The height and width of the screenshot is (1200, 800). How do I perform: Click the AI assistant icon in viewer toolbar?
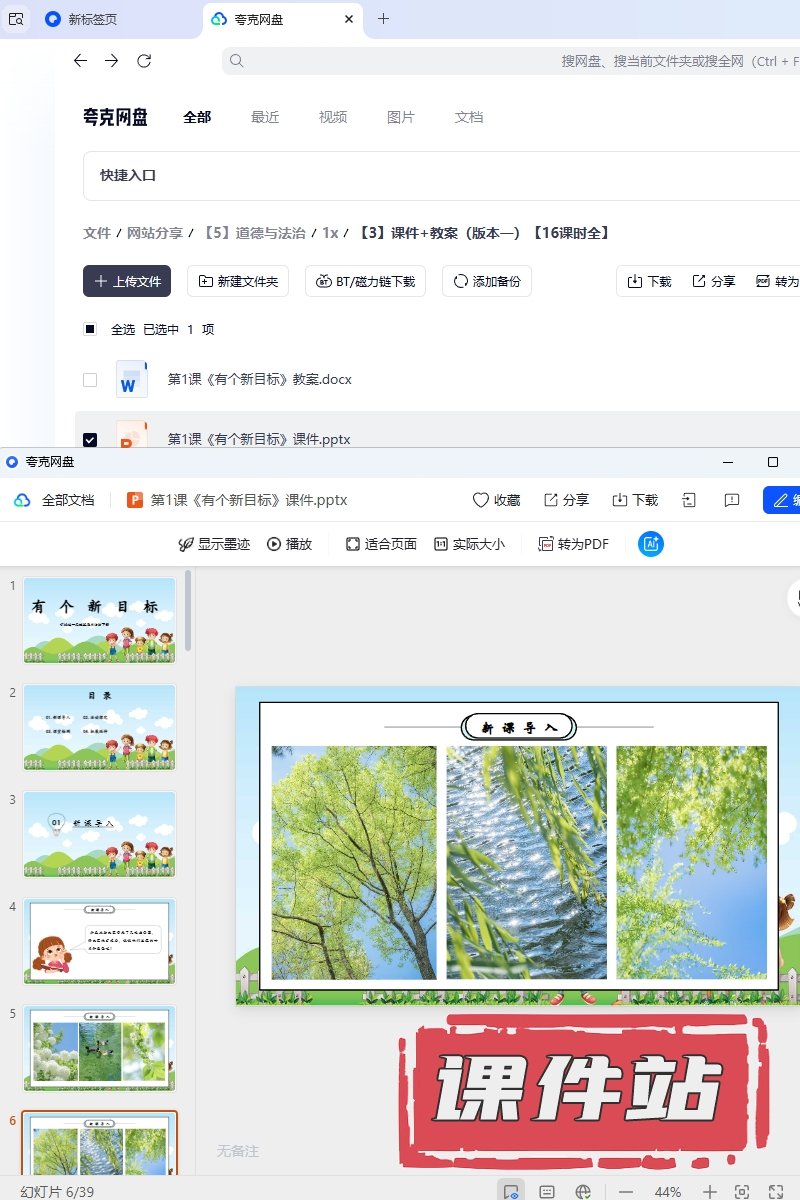pyautogui.click(x=651, y=544)
